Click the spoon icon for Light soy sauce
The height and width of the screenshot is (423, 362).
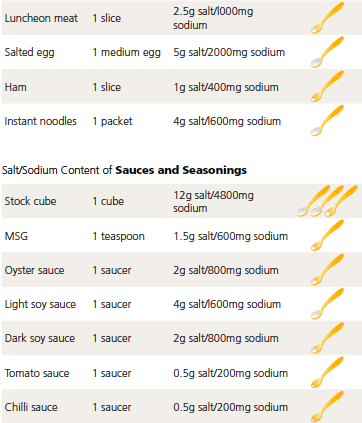point(327,304)
